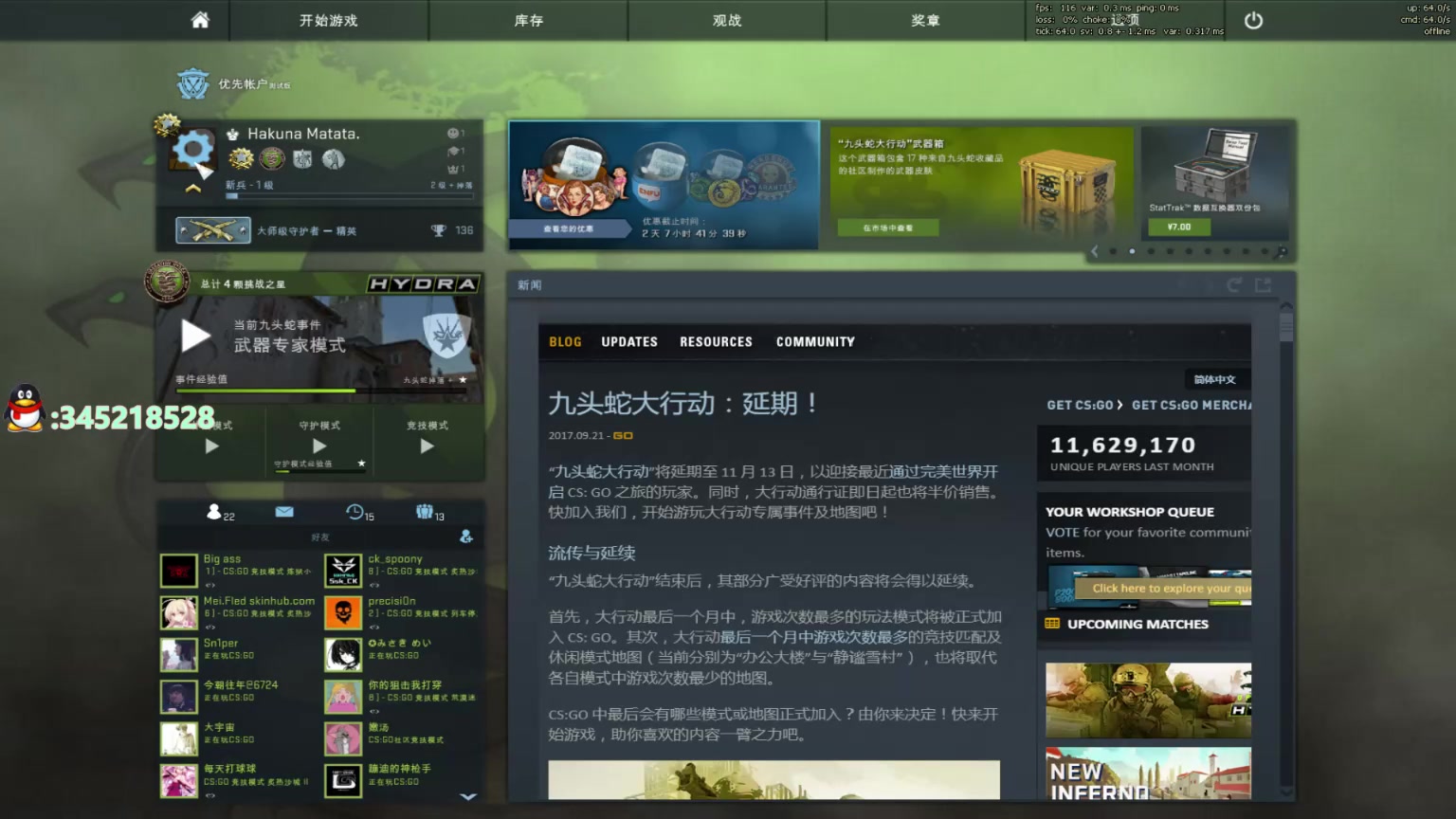The width and height of the screenshot is (1456, 819).
Task: Open the 库存 Inventory menu
Action: 529,20
